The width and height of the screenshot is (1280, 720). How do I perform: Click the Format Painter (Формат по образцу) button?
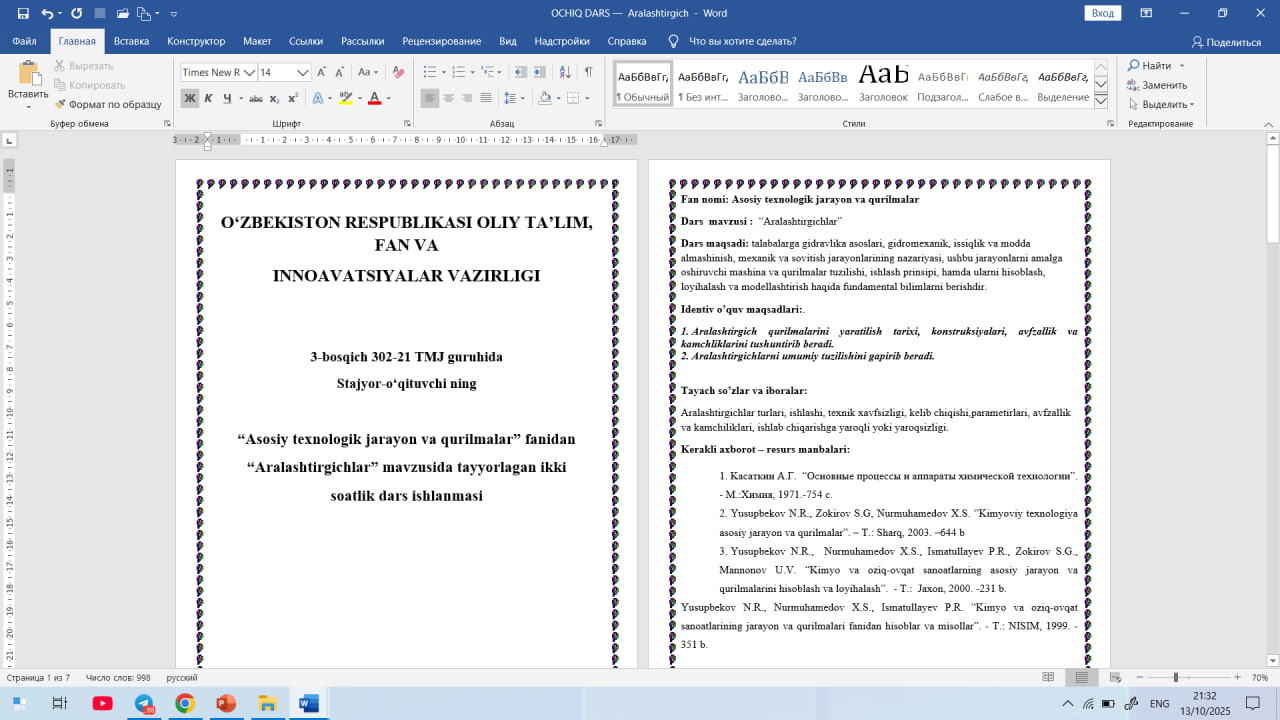click(108, 104)
